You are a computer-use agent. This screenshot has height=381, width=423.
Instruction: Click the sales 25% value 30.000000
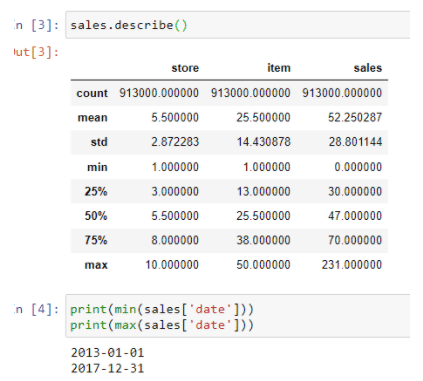point(355,191)
